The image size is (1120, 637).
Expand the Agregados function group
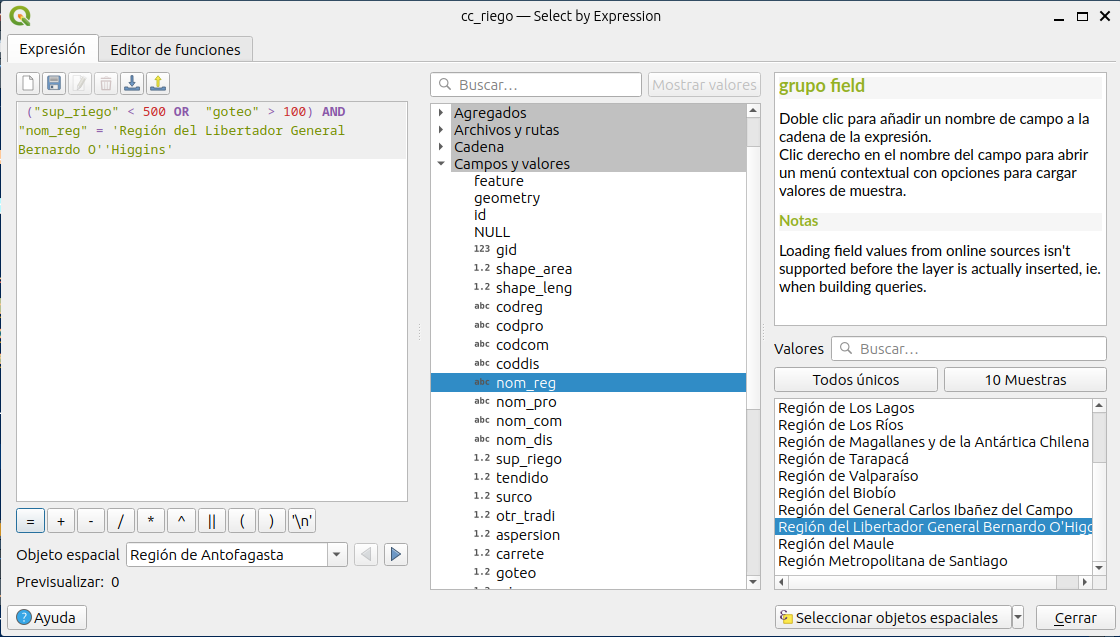441,113
